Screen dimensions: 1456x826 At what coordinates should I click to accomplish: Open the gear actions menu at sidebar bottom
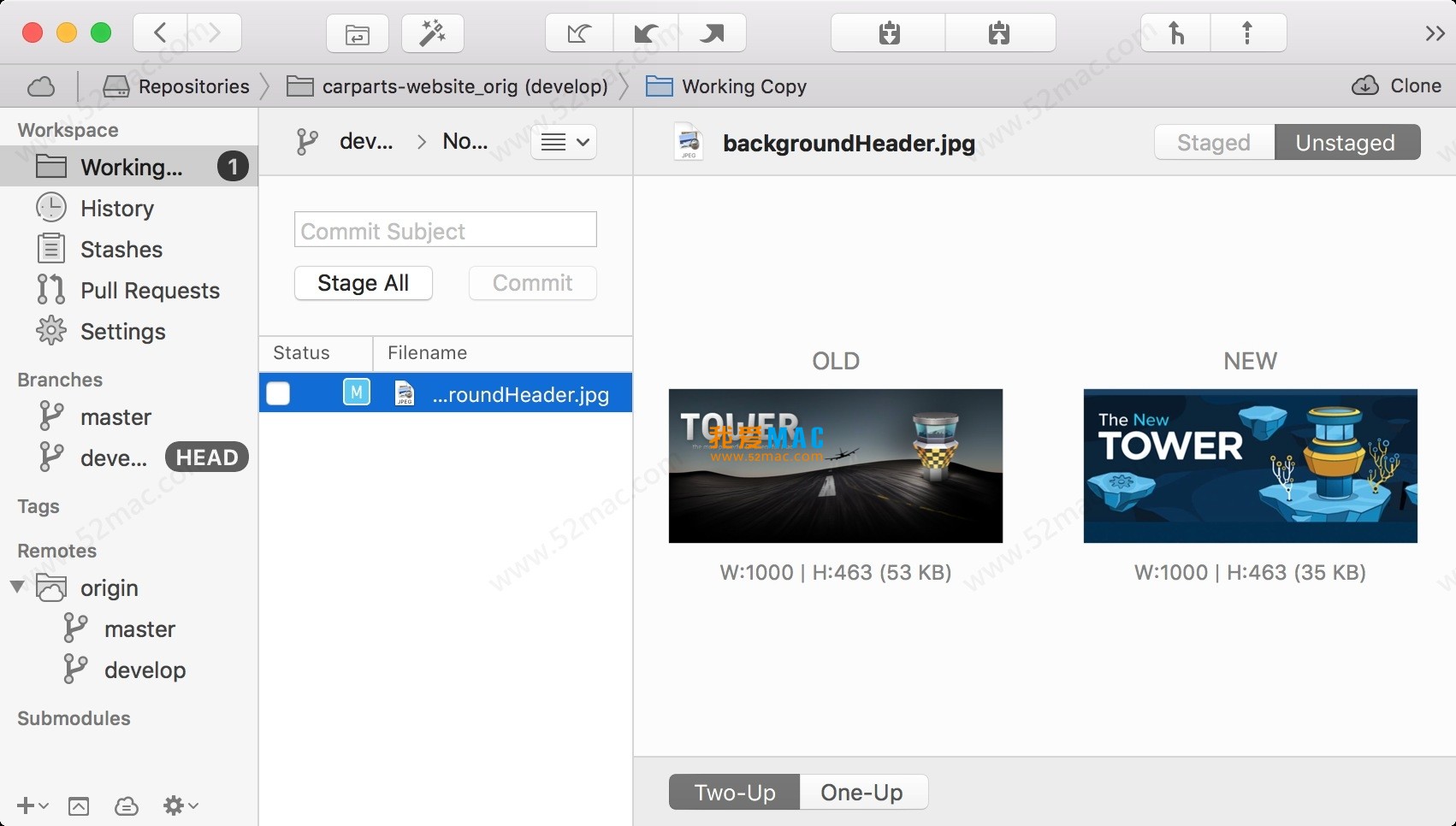(x=181, y=805)
